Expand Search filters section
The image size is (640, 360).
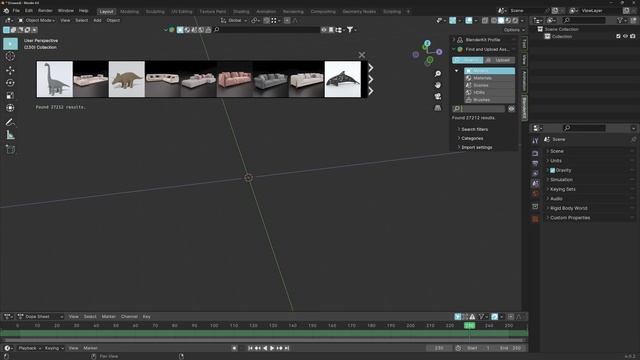pyautogui.click(x=474, y=129)
